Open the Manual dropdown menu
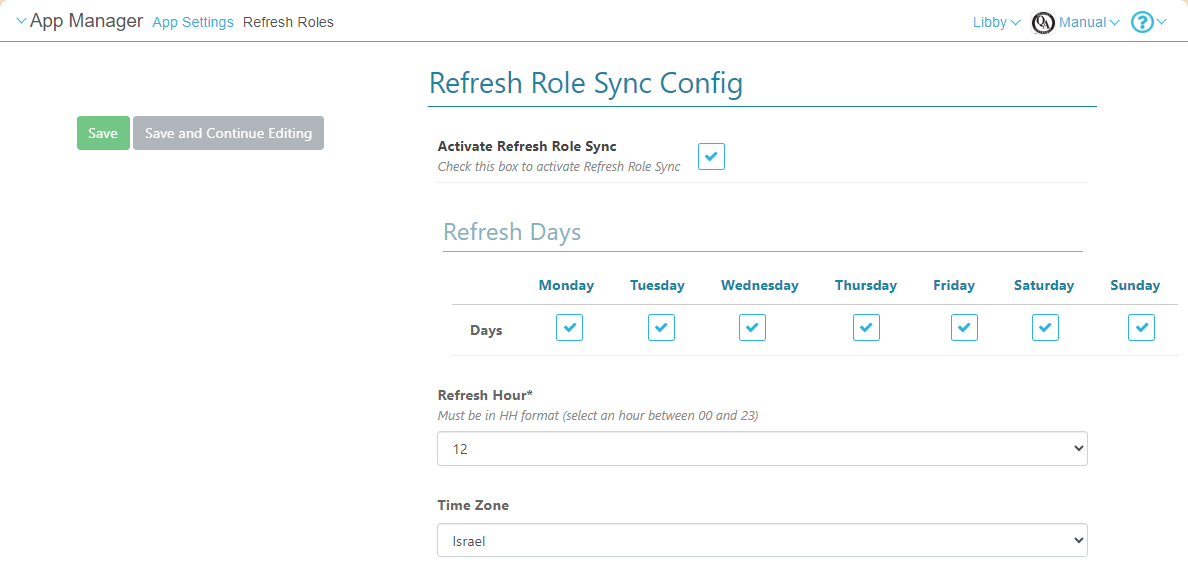This screenshot has width=1188, height=573. coord(1088,22)
